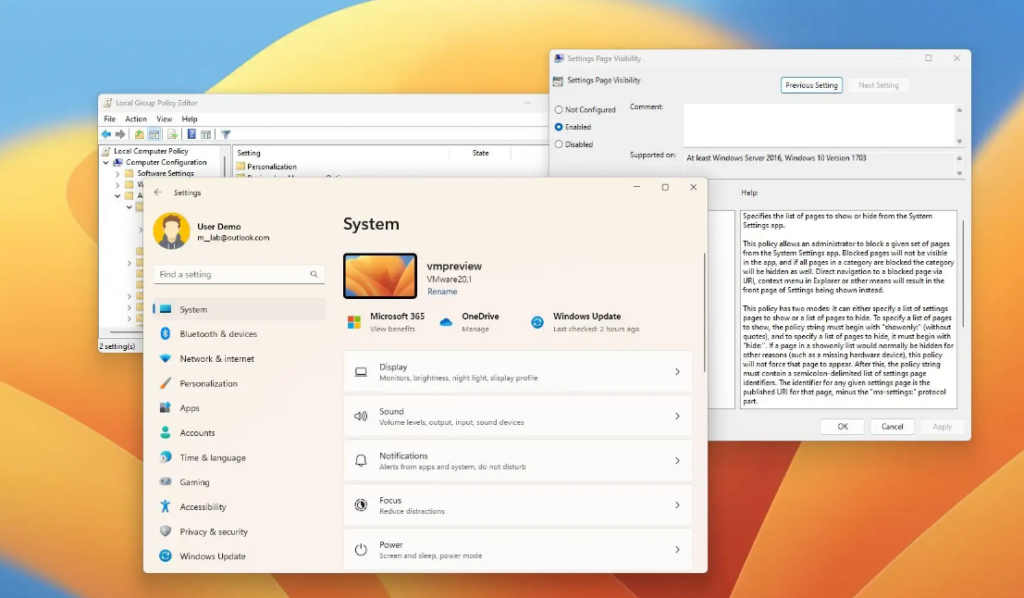
Task: Click the export list toolbar icon
Action: [x=172, y=134]
